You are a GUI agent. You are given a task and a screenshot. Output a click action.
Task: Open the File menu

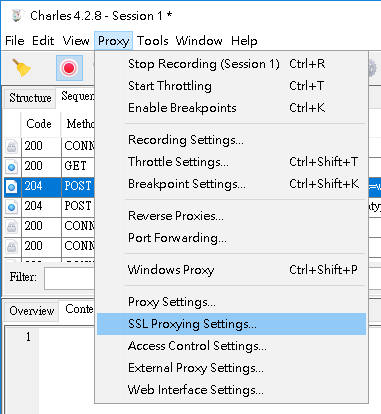[x=15, y=41]
